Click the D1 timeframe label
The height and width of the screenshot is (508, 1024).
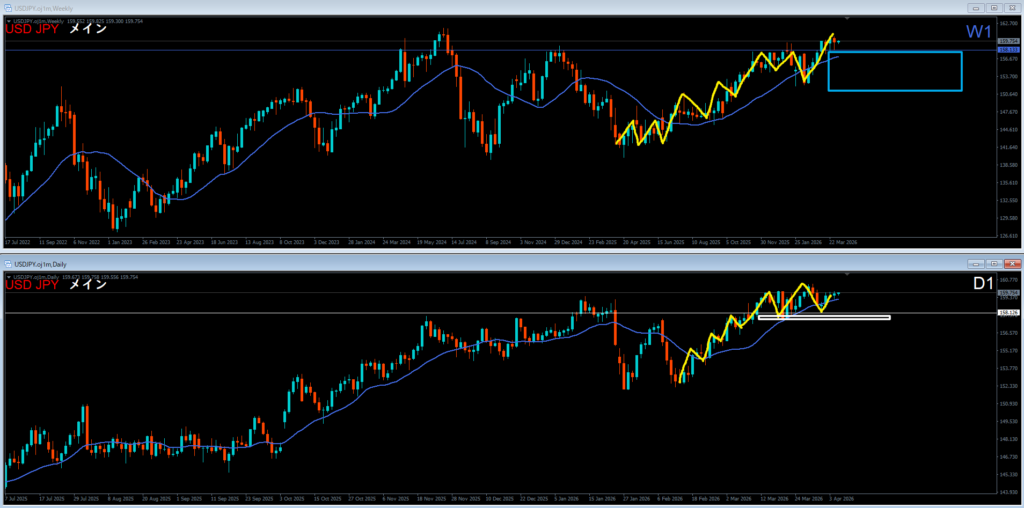tap(982, 285)
